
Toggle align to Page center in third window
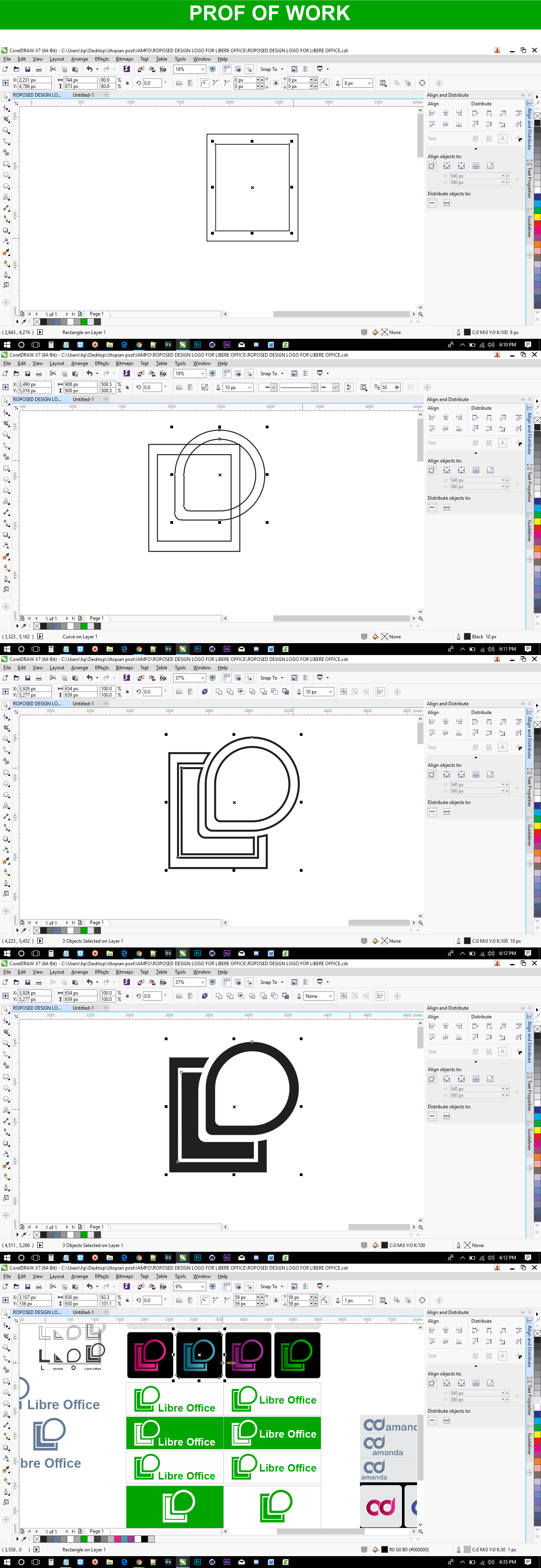pos(461,774)
